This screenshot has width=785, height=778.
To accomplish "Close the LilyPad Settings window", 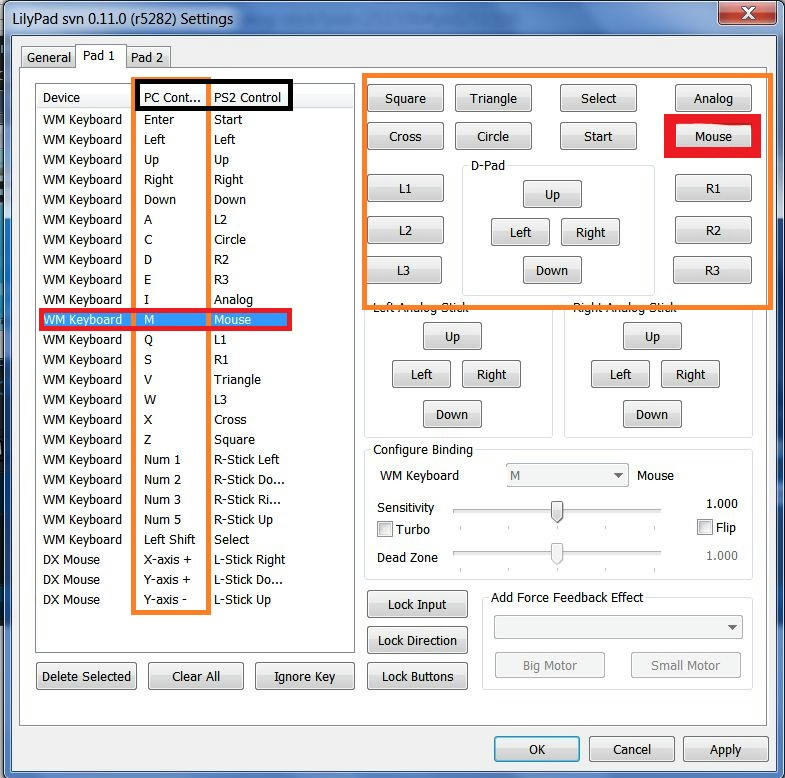I will tap(748, 13).
